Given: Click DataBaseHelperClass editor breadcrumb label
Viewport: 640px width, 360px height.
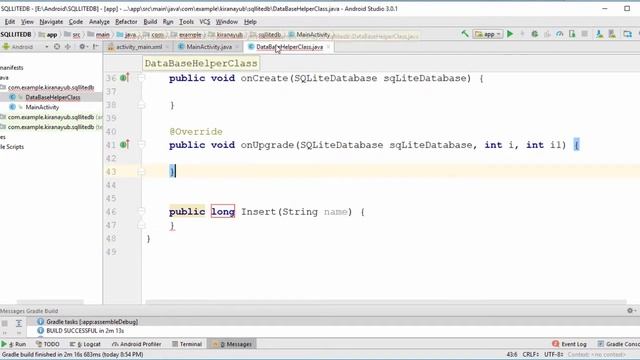Looking at the screenshot, I should [x=201, y=63].
